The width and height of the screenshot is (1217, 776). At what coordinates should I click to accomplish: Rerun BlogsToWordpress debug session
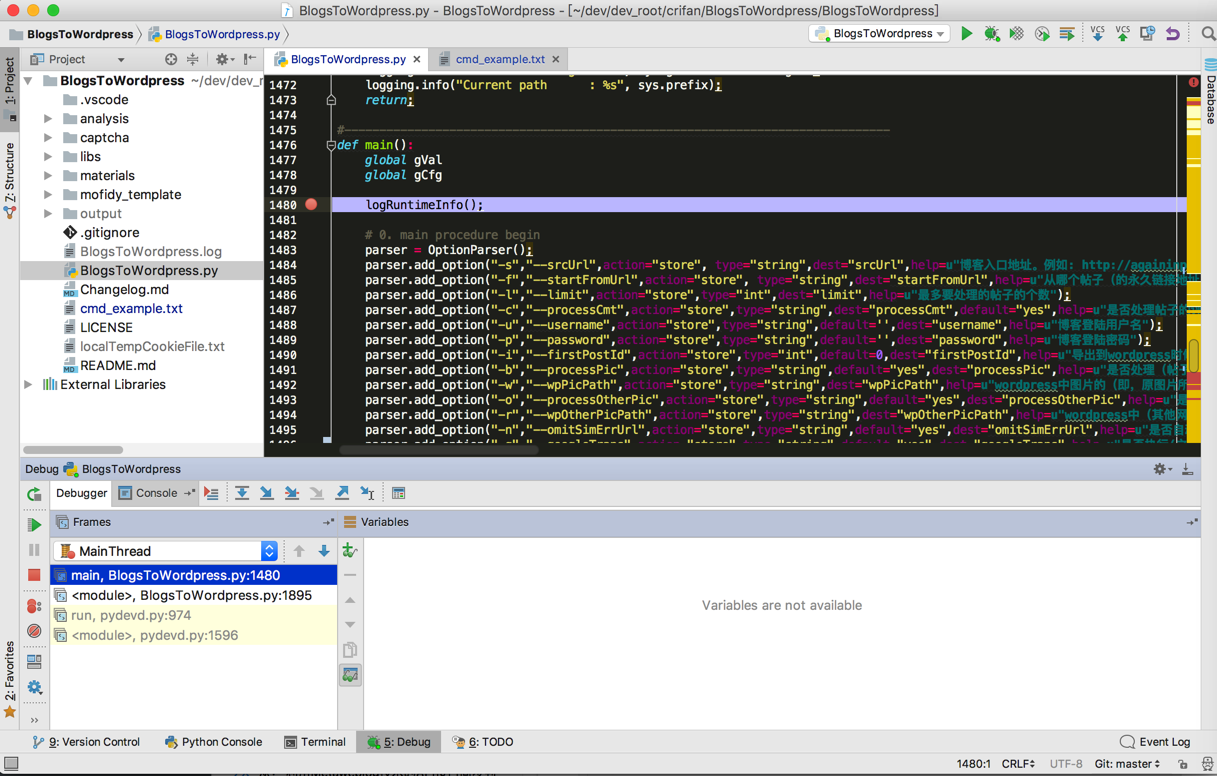point(34,494)
